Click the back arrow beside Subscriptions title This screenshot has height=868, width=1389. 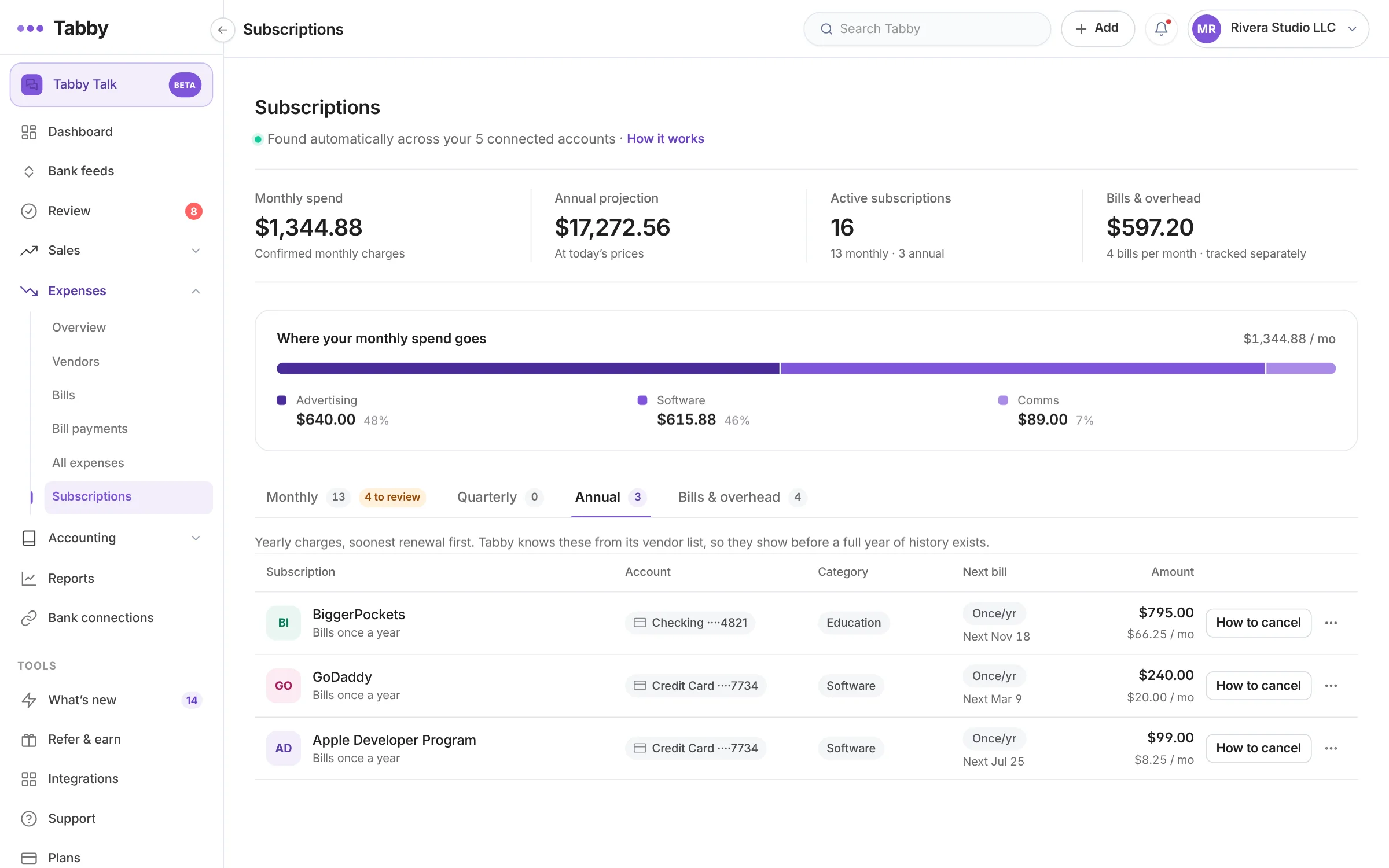tap(222, 30)
